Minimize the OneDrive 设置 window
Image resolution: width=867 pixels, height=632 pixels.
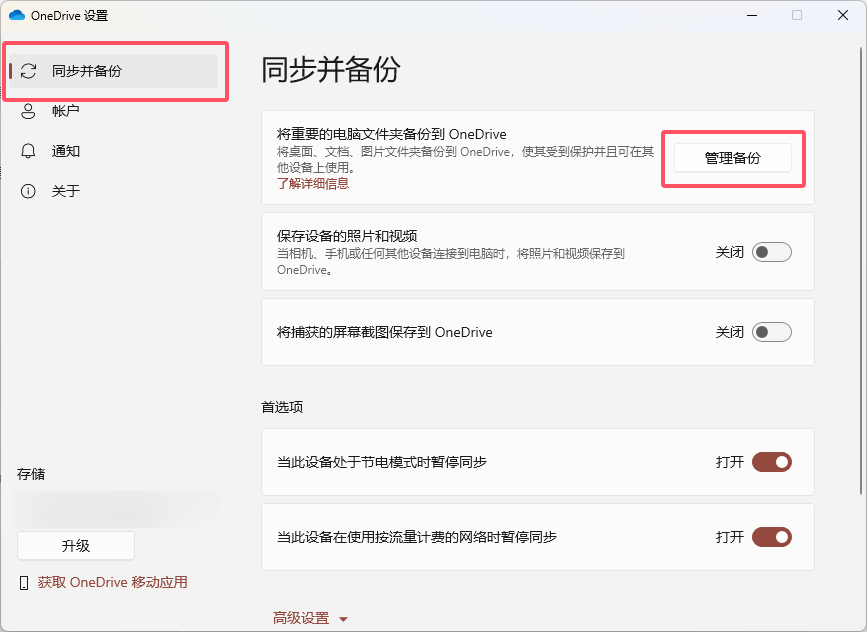tap(752, 15)
